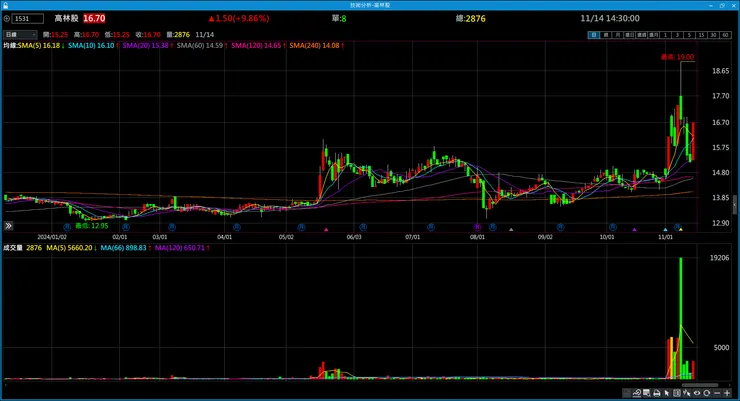Select the arrow pointer cursor tool
740x401 pixels.
pos(666,393)
